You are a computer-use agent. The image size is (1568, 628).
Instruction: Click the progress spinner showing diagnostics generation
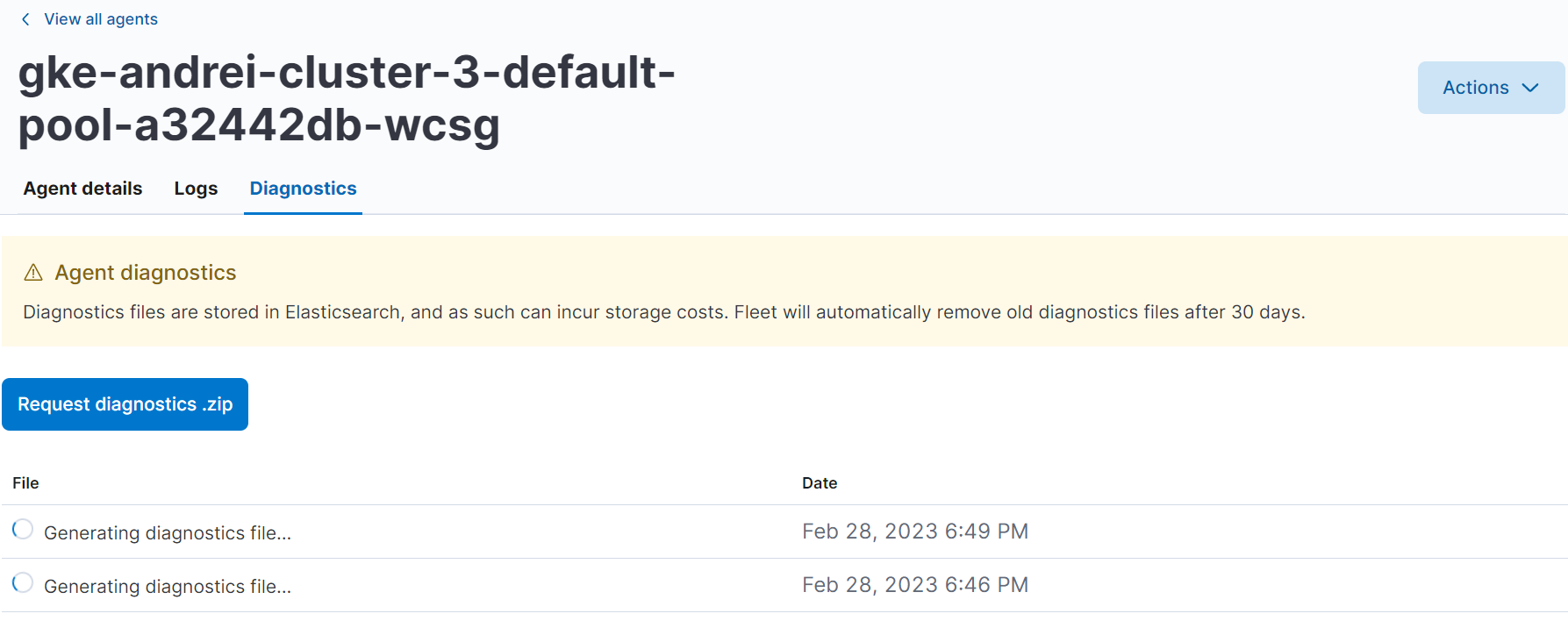click(23, 530)
